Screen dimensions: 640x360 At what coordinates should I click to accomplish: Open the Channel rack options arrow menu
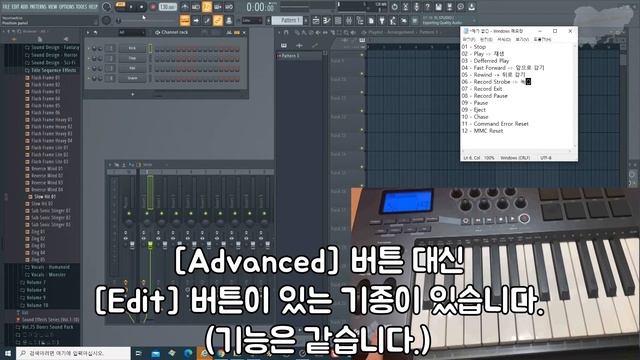88,32
